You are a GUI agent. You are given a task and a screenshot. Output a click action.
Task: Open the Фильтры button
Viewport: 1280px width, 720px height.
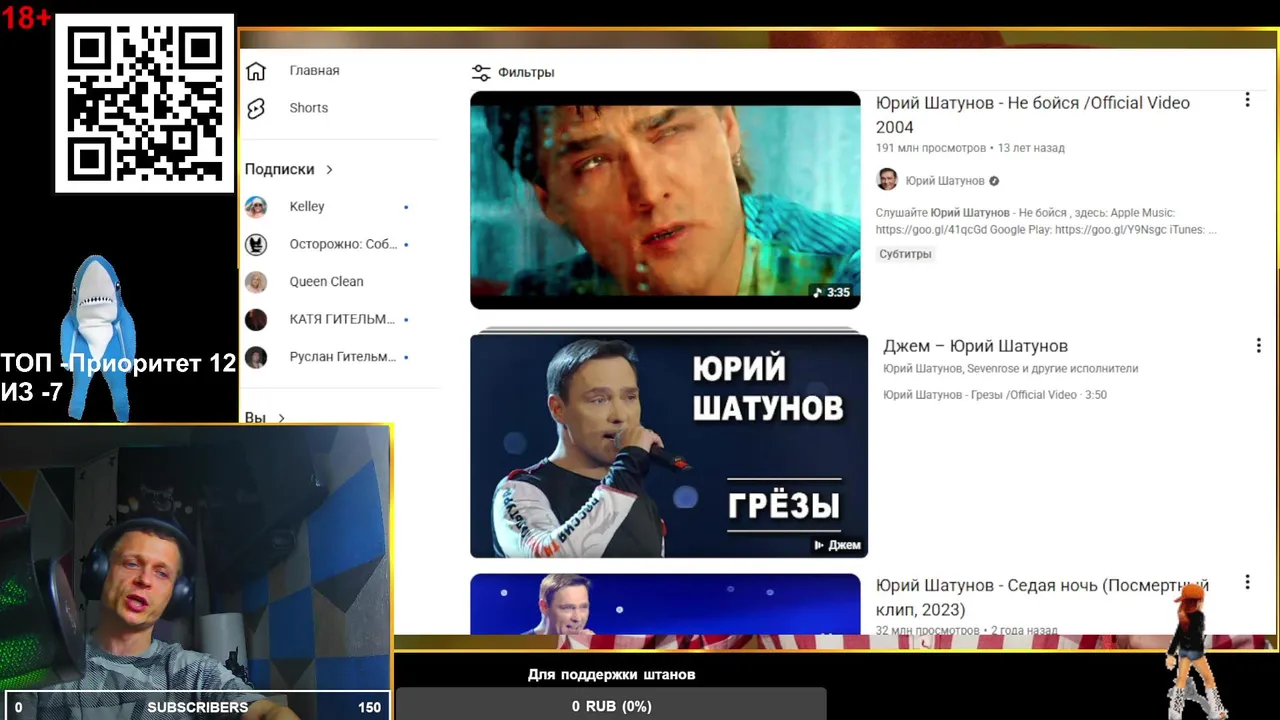pos(513,72)
